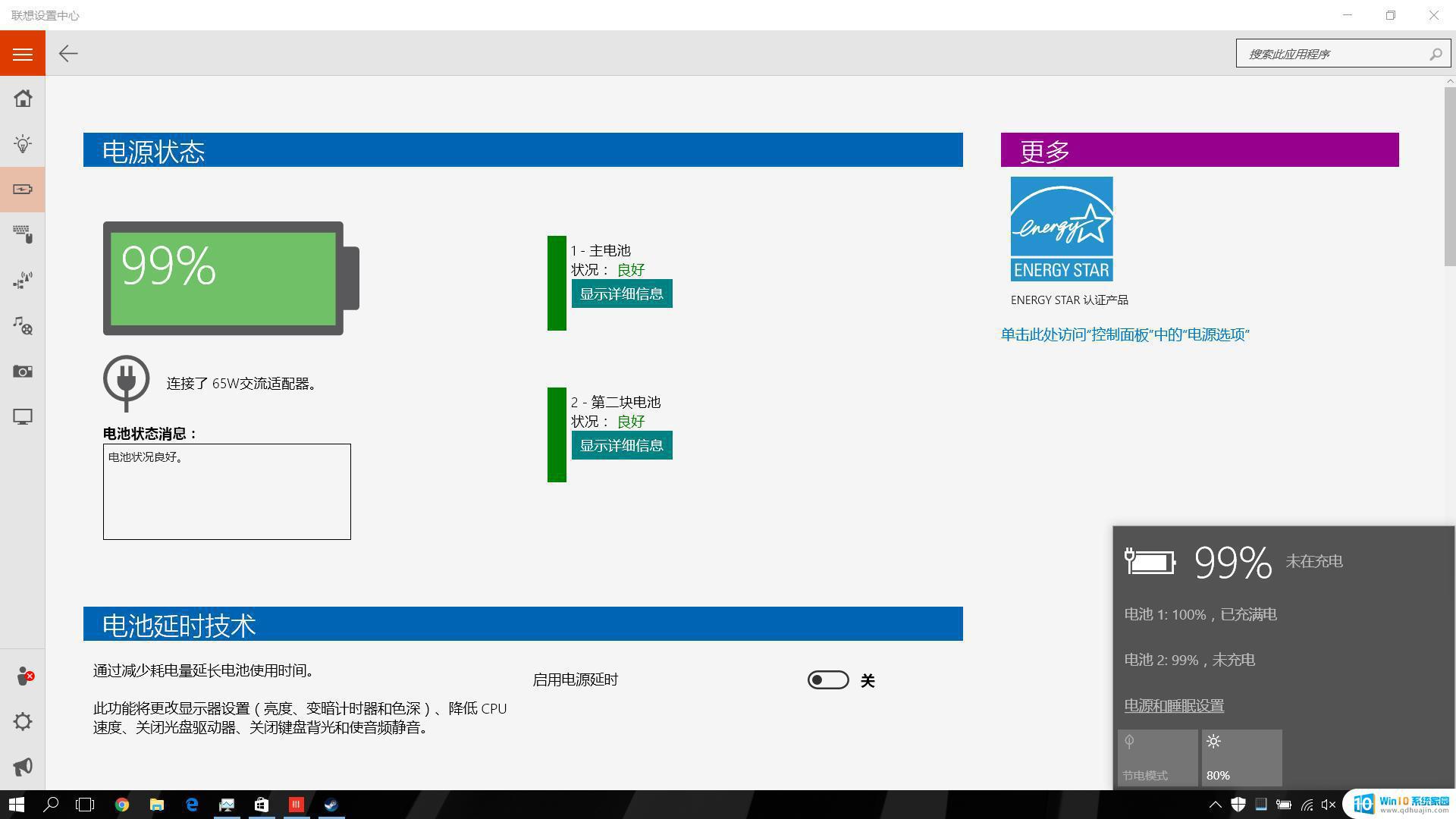
Task: Click "ENERGY STAR 认证产品" caption
Action: point(1069,300)
